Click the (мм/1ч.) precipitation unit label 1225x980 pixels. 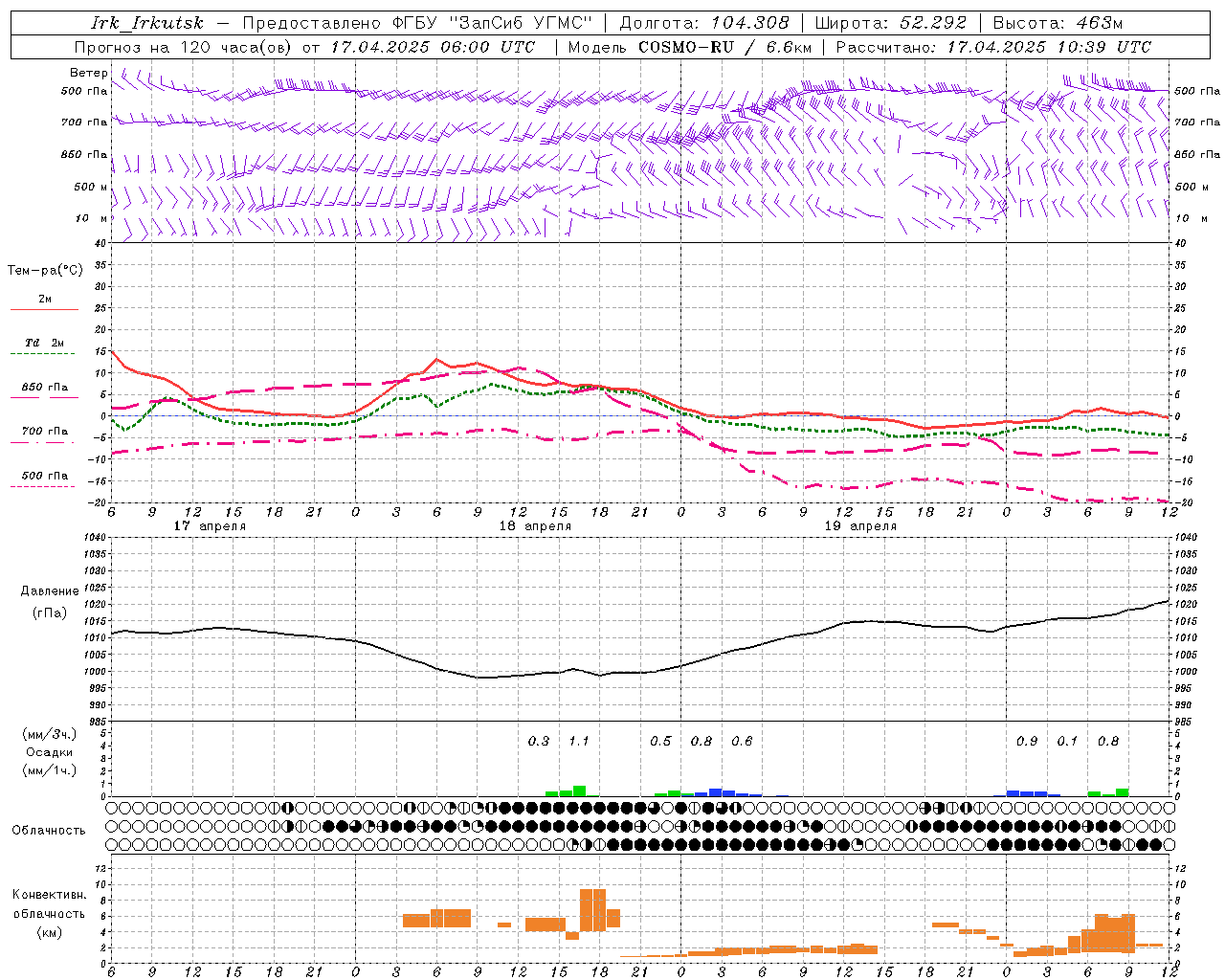[x=50, y=770]
